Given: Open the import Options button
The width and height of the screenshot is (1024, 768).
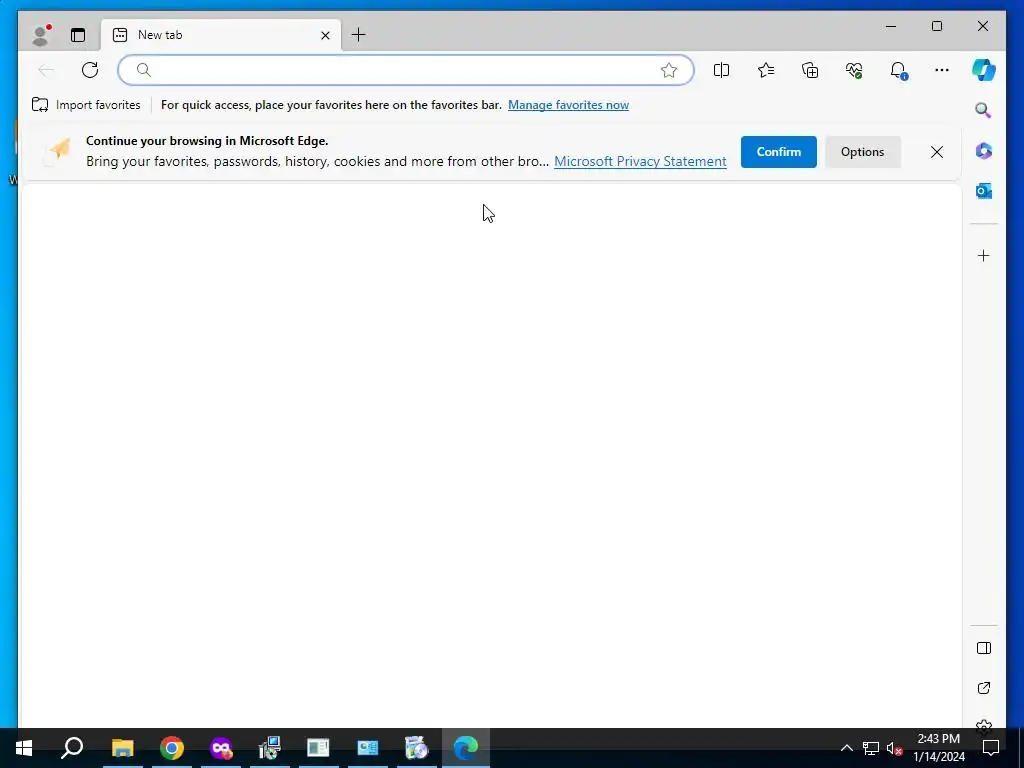Looking at the screenshot, I should coord(862,152).
